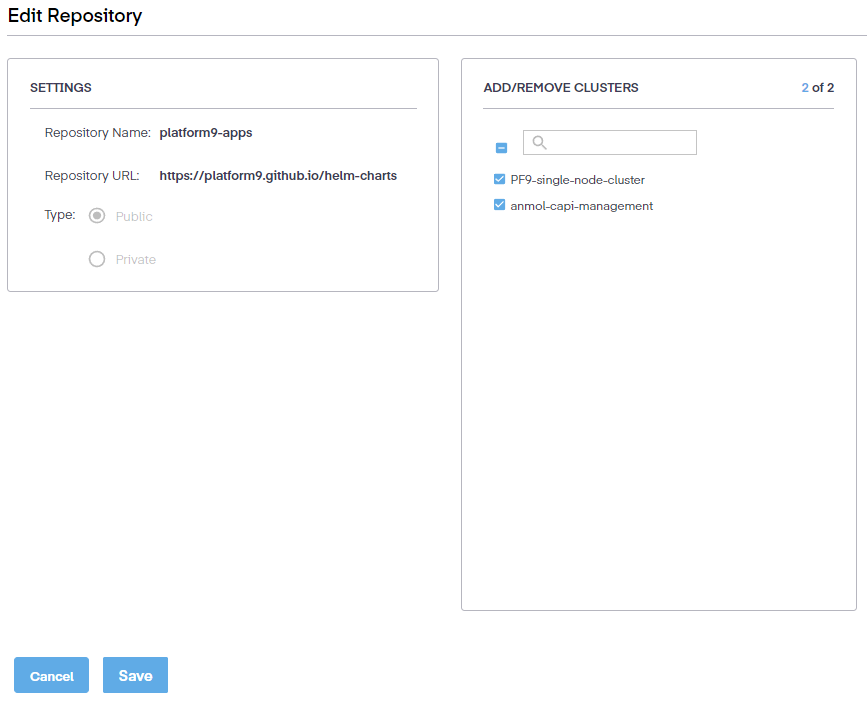Click the anmol-capi-management label text

click(x=581, y=206)
